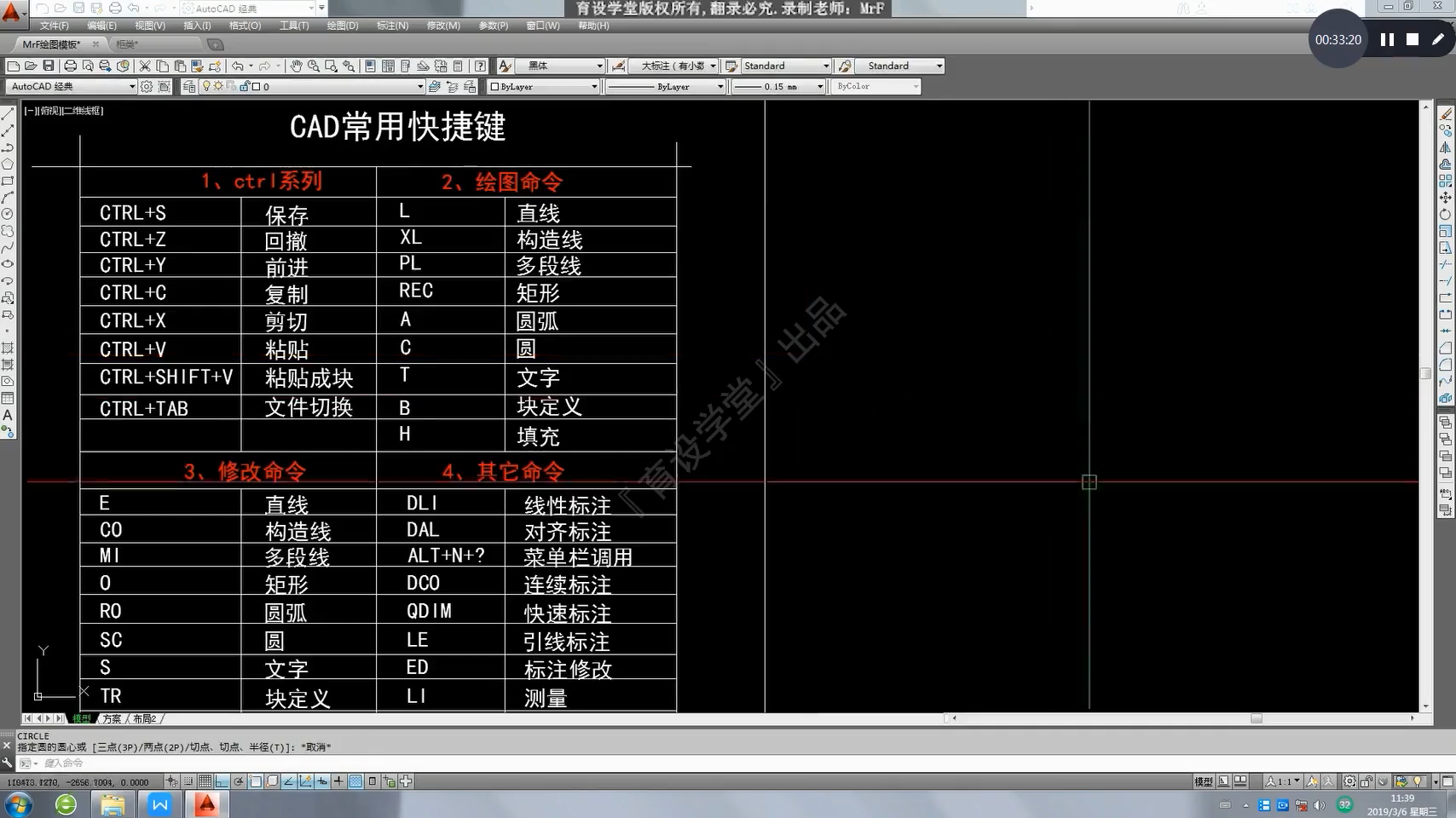
Task: Click the Undo arrow icon
Action: pos(238,66)
